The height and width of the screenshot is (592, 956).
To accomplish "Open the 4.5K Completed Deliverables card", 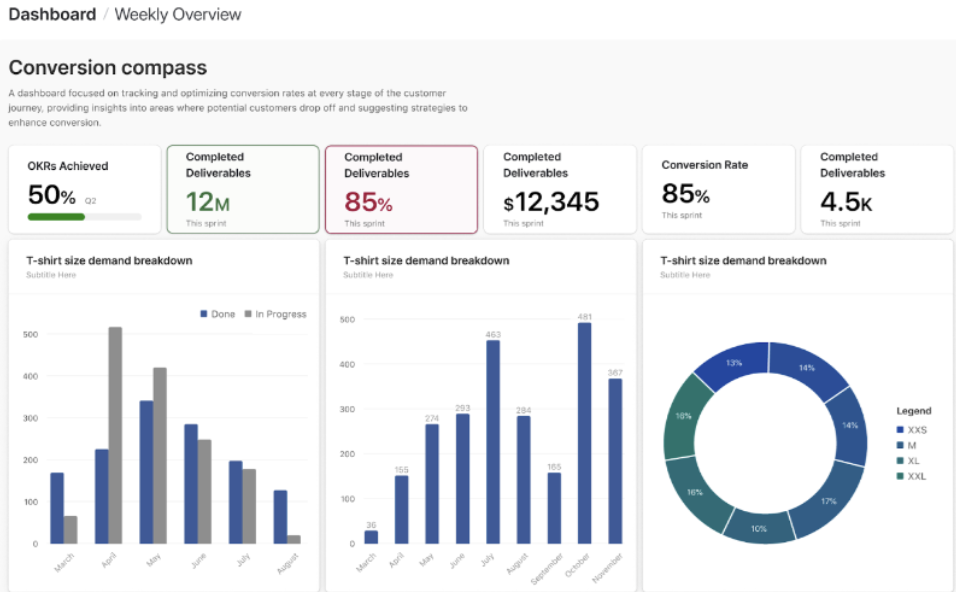I will click(x=876, y=189).
